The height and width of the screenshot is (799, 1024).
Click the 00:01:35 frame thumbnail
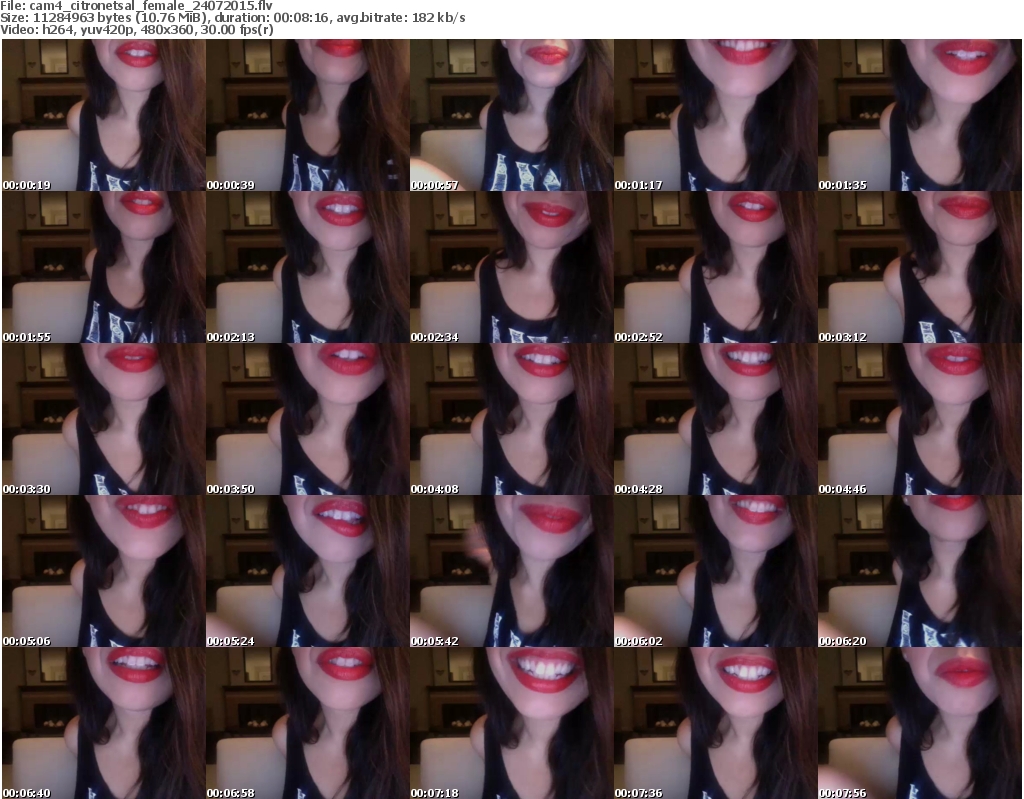pos(919,115)
